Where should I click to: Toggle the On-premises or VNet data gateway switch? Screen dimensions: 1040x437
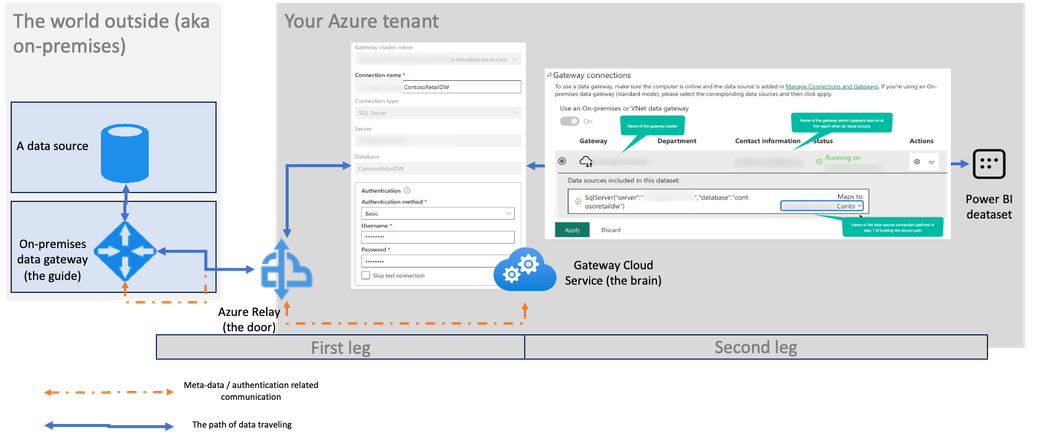570,121
